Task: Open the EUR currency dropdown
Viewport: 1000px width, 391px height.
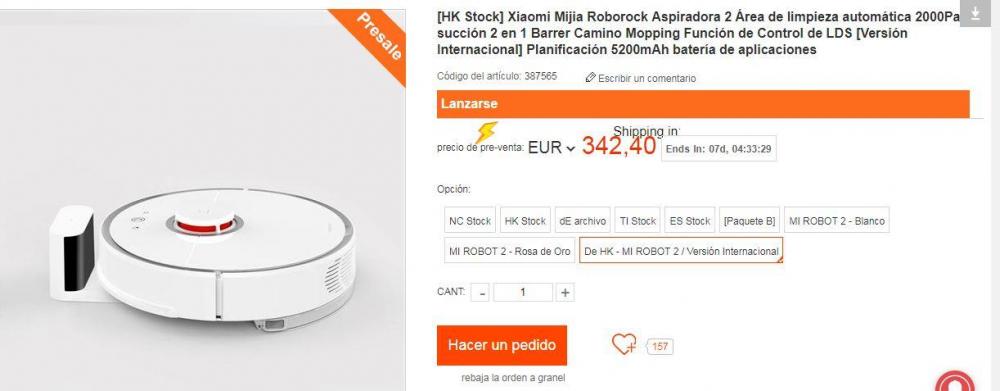Action: click(x=552, y=148)
